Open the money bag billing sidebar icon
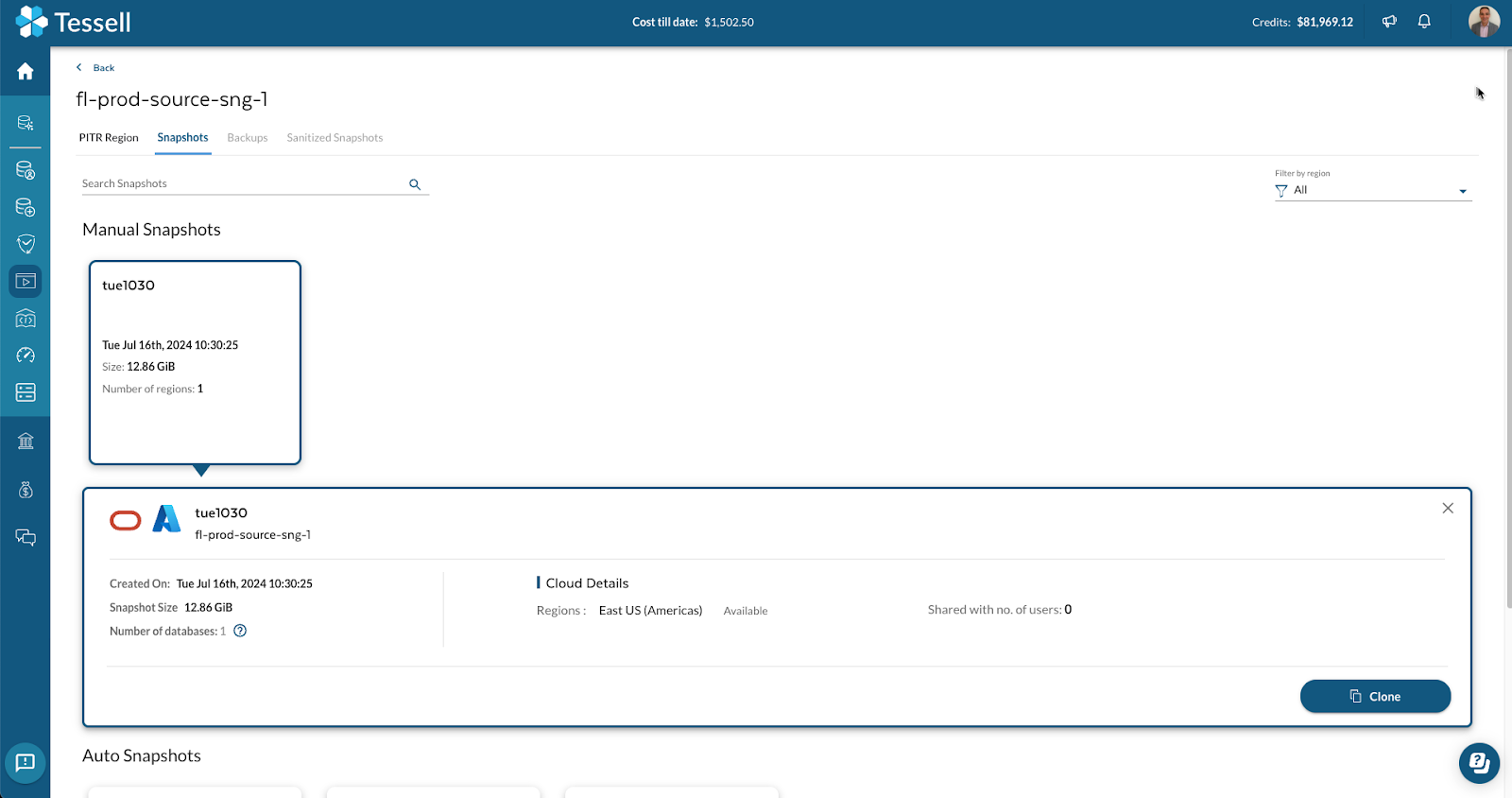This screenshot has width=1512, height=798. tap(26, 490)
